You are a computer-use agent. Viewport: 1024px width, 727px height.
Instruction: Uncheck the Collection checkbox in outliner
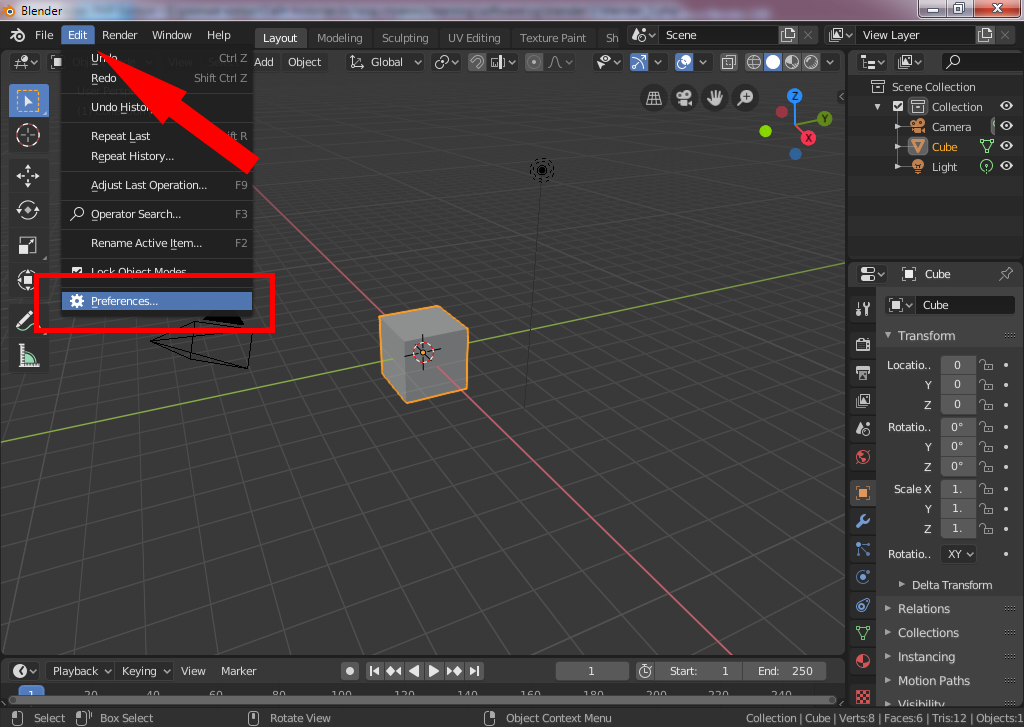tap(898, 107)
